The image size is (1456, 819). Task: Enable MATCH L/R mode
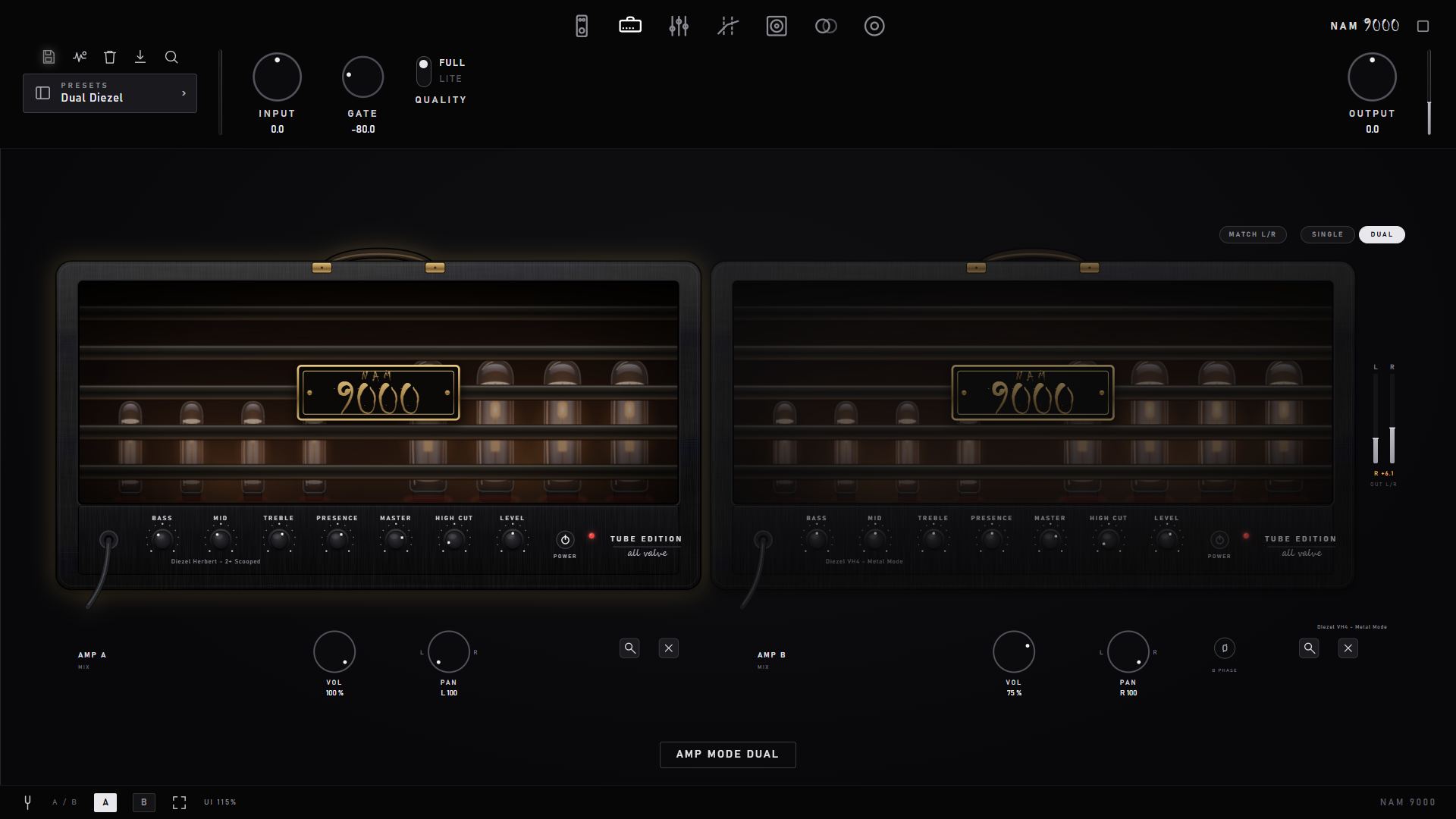pyautogui.click(x=1253, y=234)
